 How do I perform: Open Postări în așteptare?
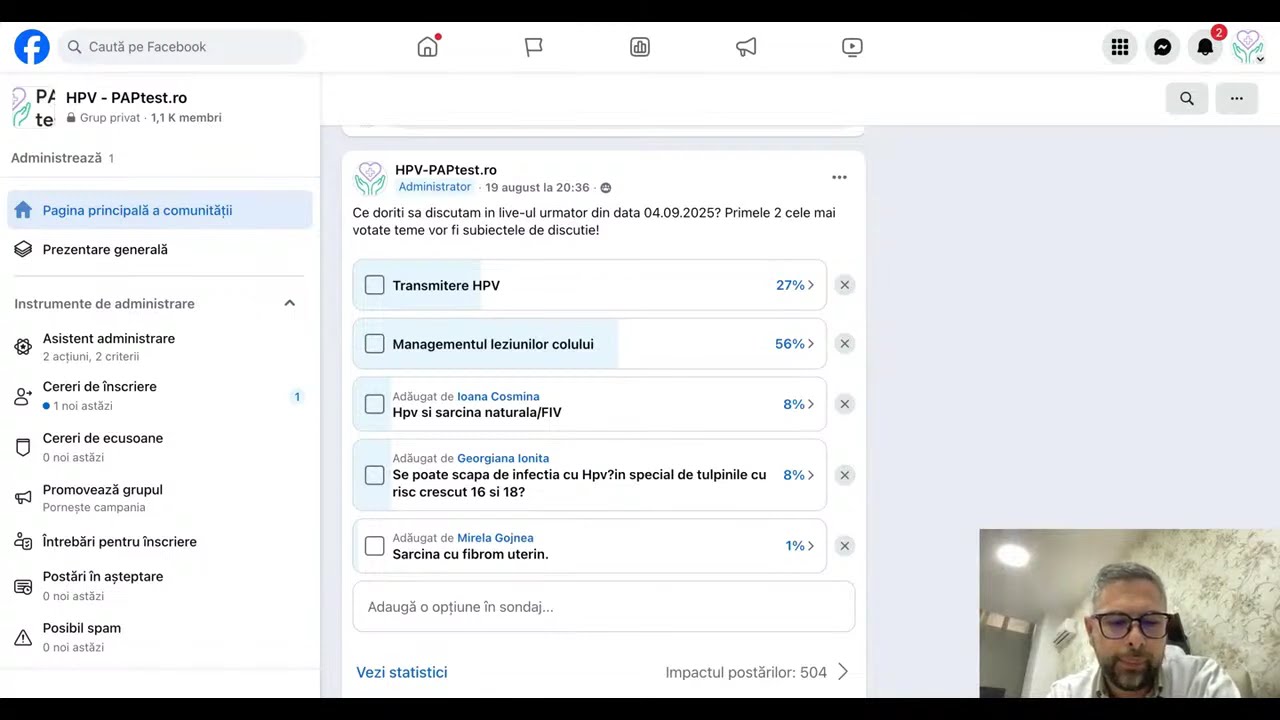[x=160, y=586]
